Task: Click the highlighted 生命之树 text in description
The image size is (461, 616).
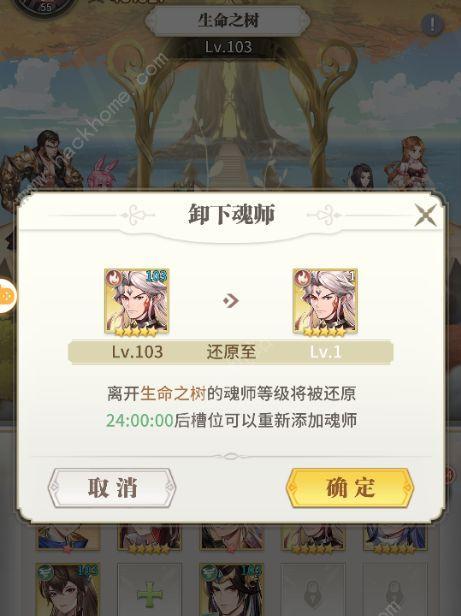Action: point(173,393)
